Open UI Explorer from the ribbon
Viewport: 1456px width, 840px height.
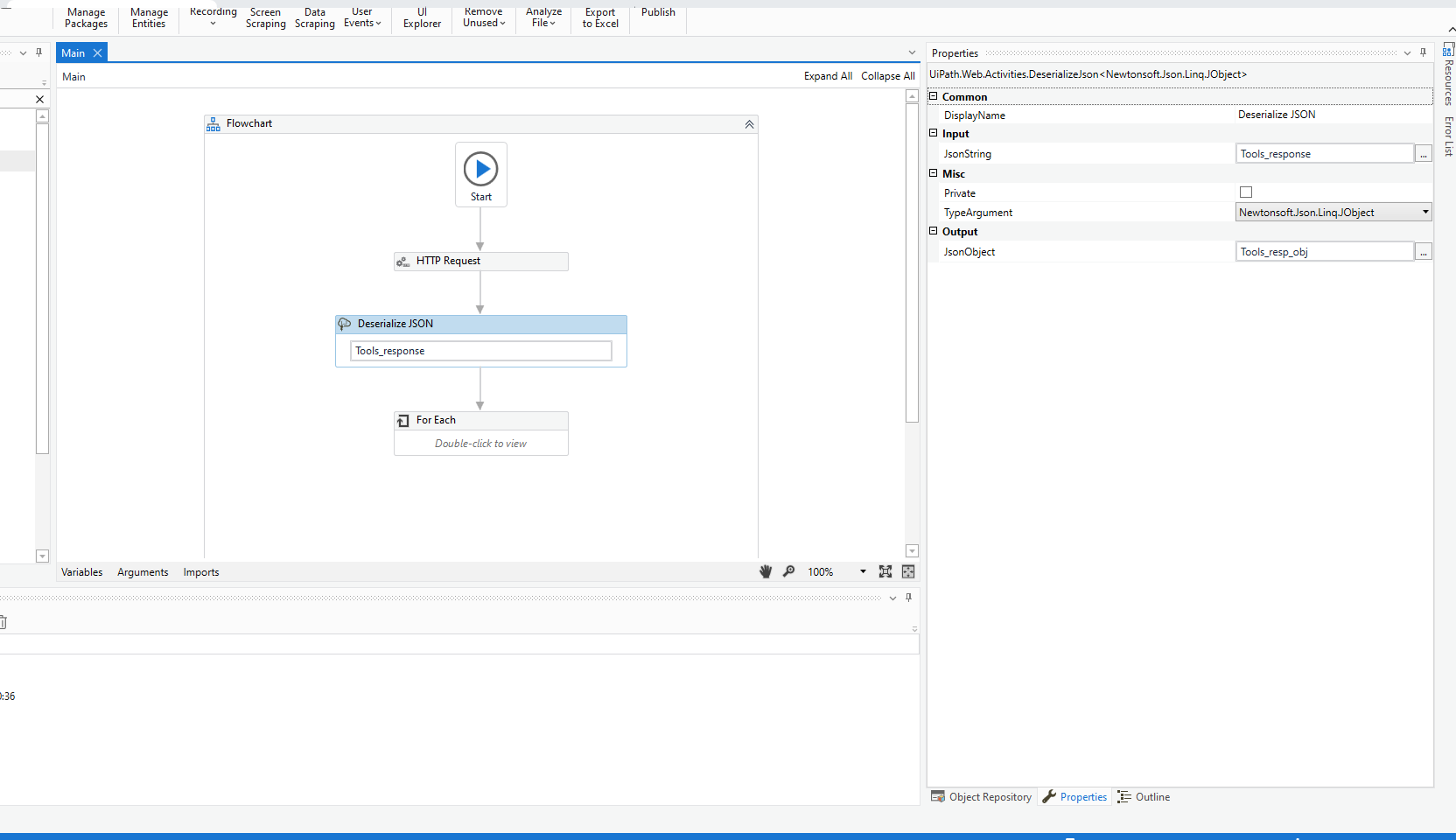point(422,17)
